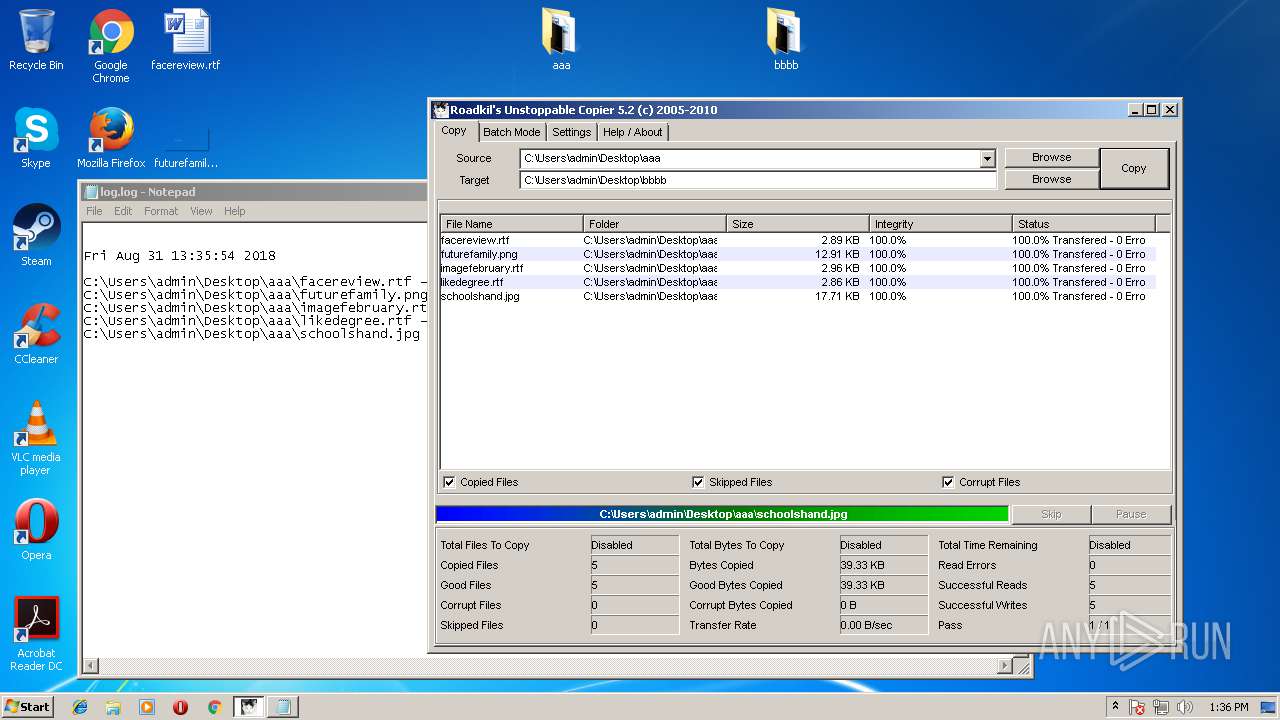Click Notepad horizontal scrollbar right arrow

(x=1005, y=666)
